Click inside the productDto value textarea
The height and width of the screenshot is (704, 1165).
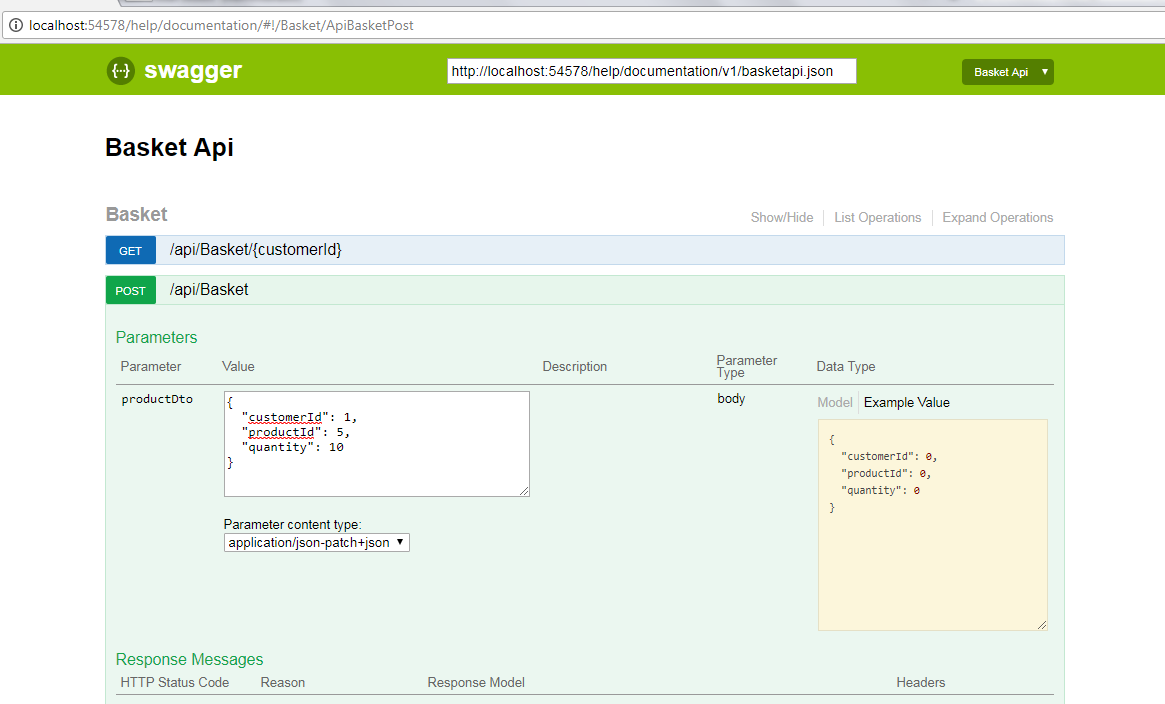pyautogui.click(x=377, y=444)
